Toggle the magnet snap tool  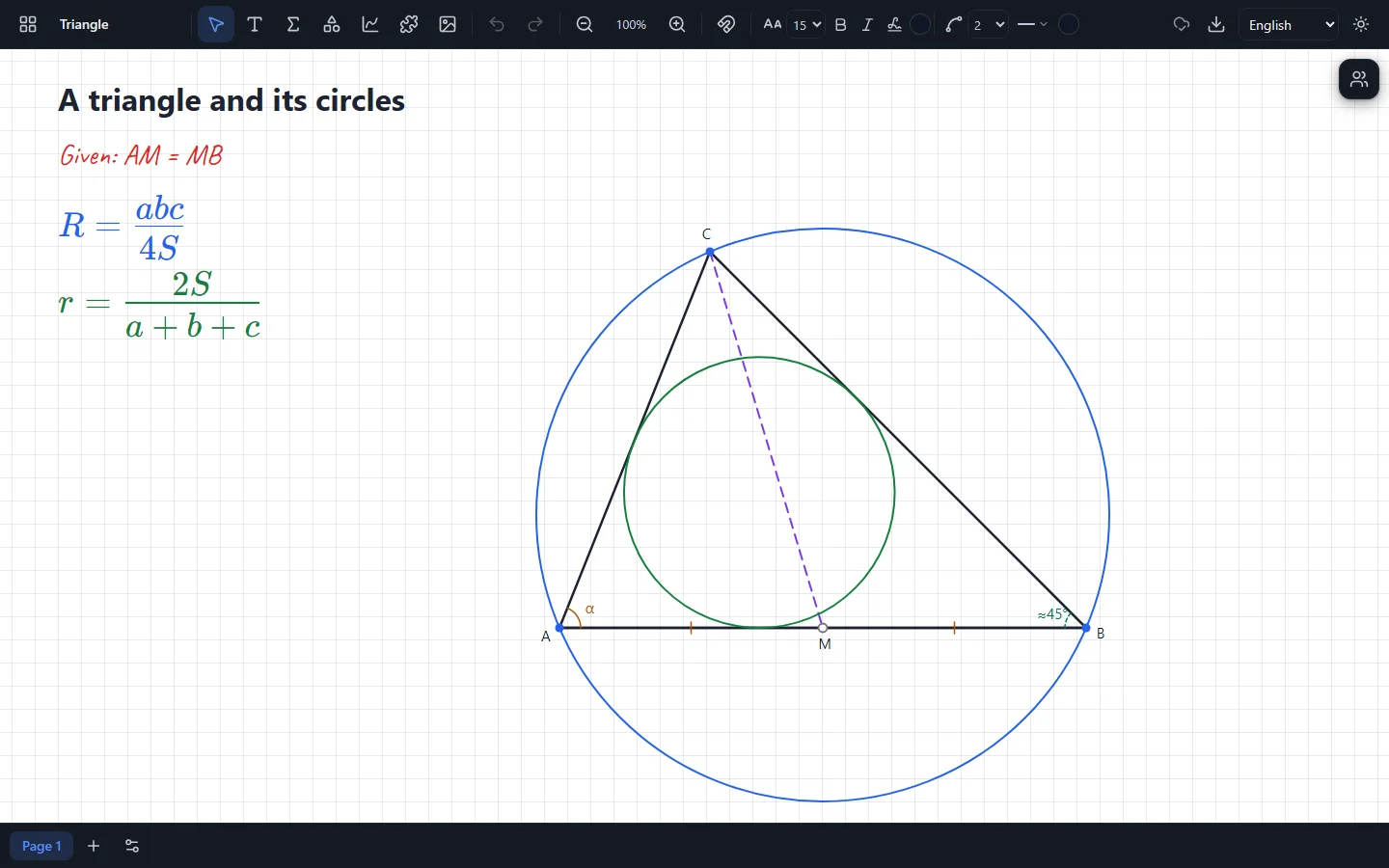click(x=726, y=24)
